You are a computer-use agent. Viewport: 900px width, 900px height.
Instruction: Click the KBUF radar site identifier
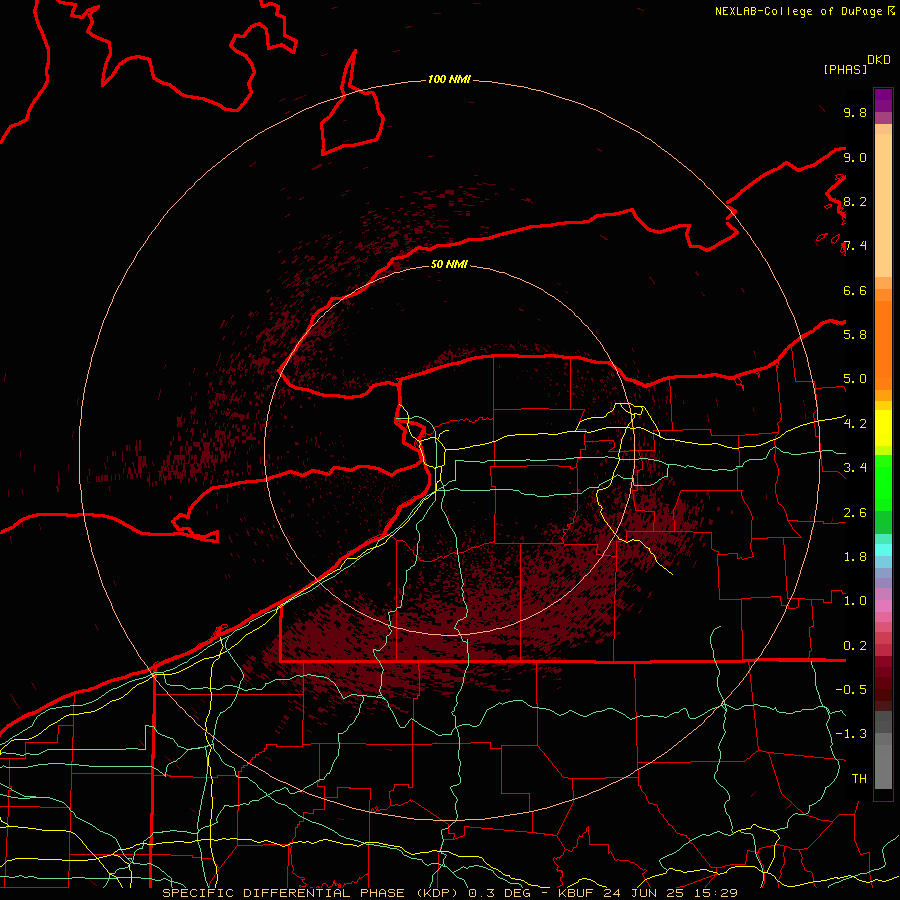(x=577, y=893)
